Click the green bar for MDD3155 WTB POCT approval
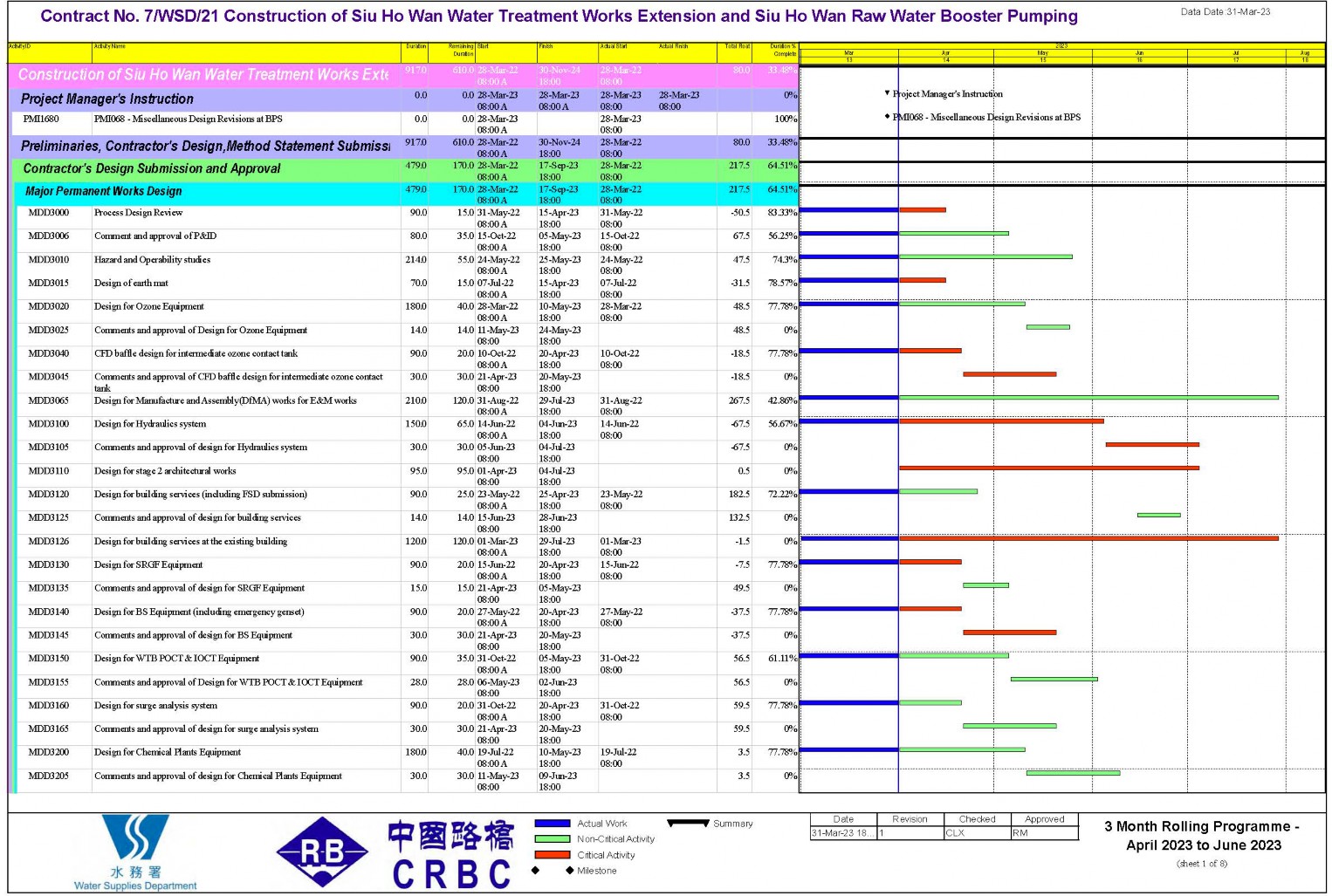Screen dimensions: 1332x896 1054,679
